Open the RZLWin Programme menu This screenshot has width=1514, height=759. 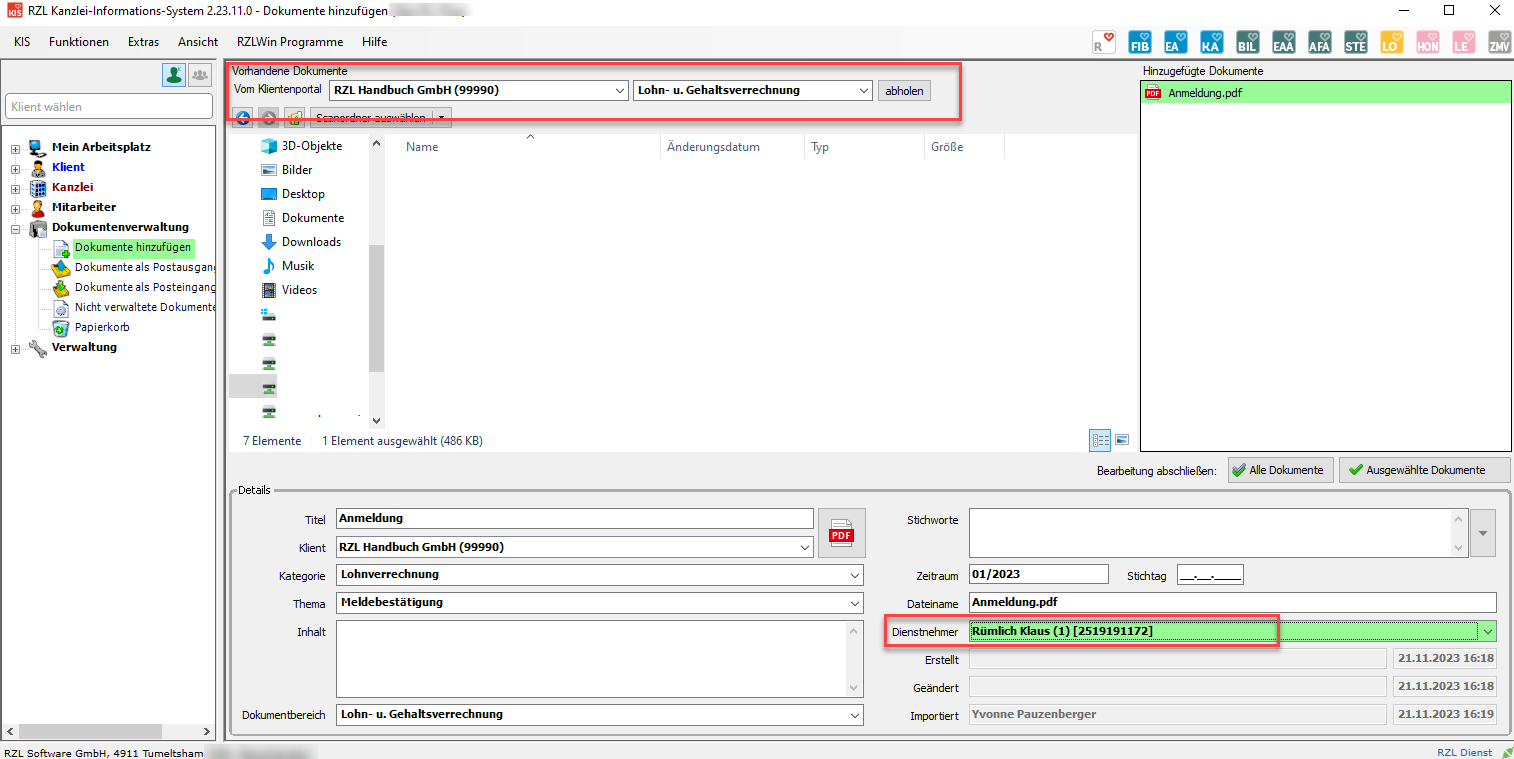289,42
